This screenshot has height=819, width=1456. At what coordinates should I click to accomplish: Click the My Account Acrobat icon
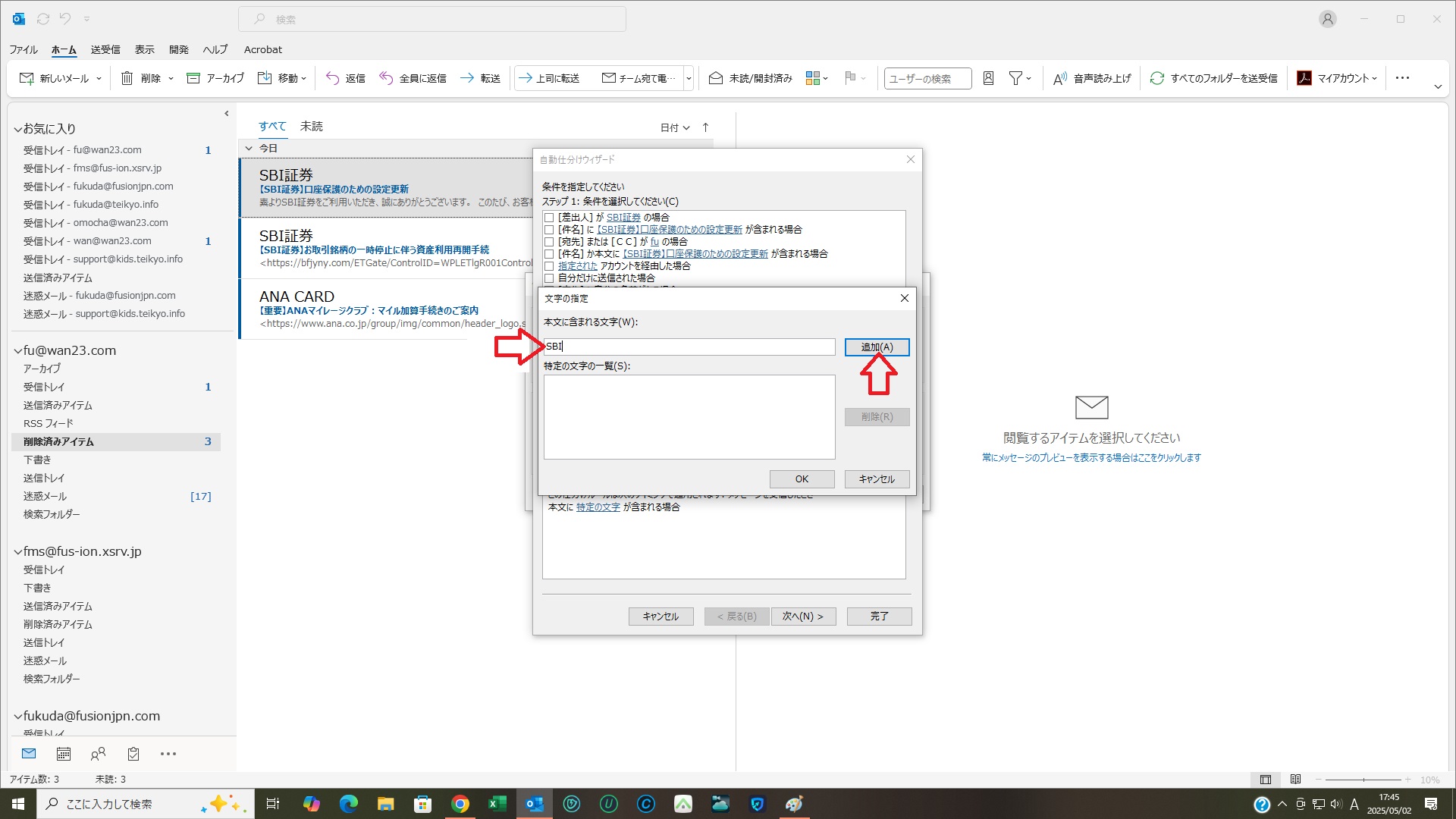[x=1304, y=78]
